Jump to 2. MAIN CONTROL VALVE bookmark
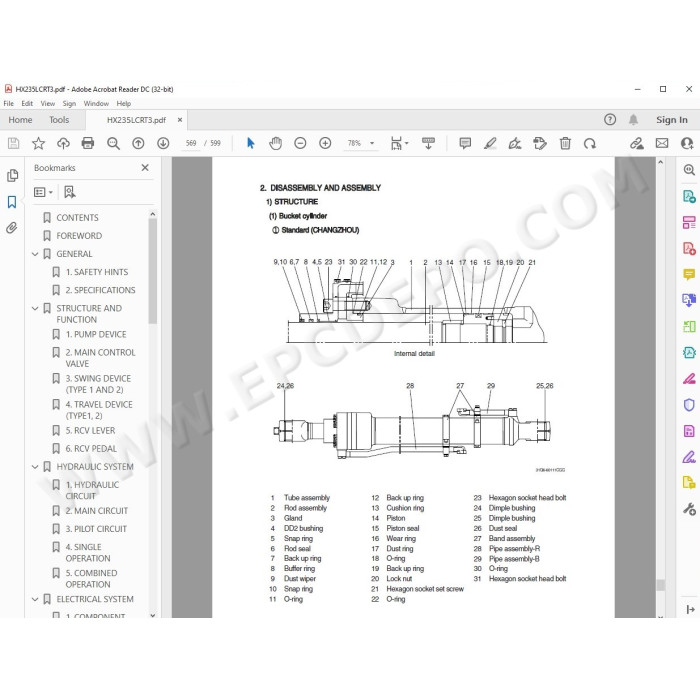Image resolution: width=700 pixels, height=700 pixels. 100,358
